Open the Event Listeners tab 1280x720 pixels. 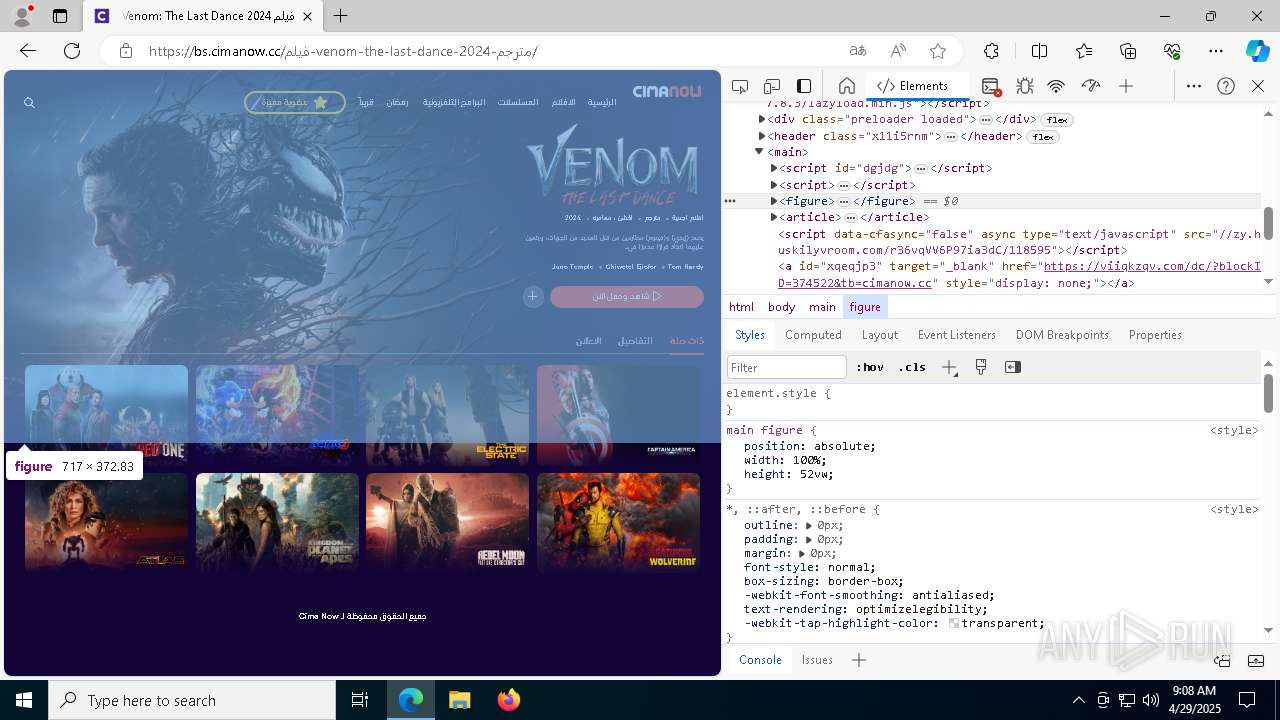pyautogui.click(x=957, y=335)
